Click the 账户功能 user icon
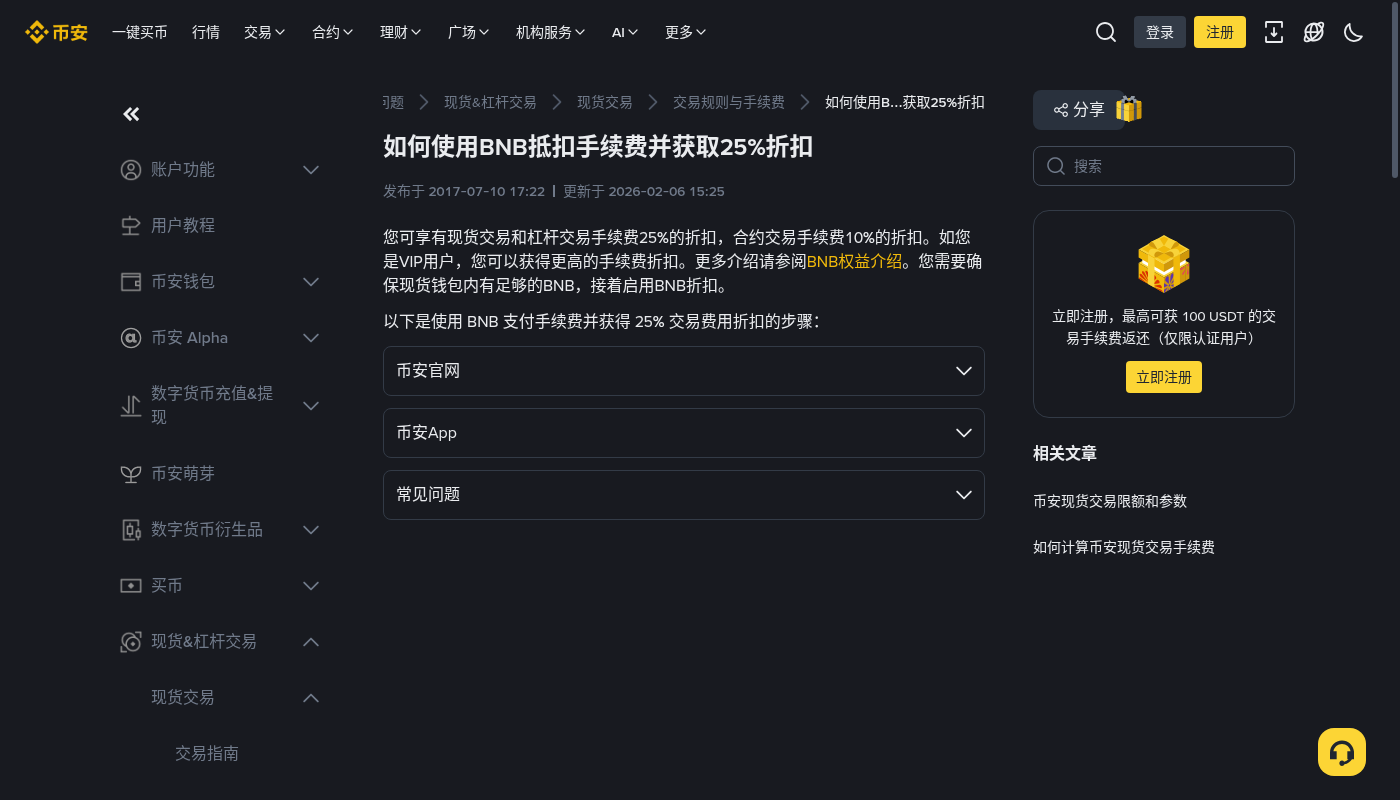Screen dimensions: 1400x800 coord(131,170)
